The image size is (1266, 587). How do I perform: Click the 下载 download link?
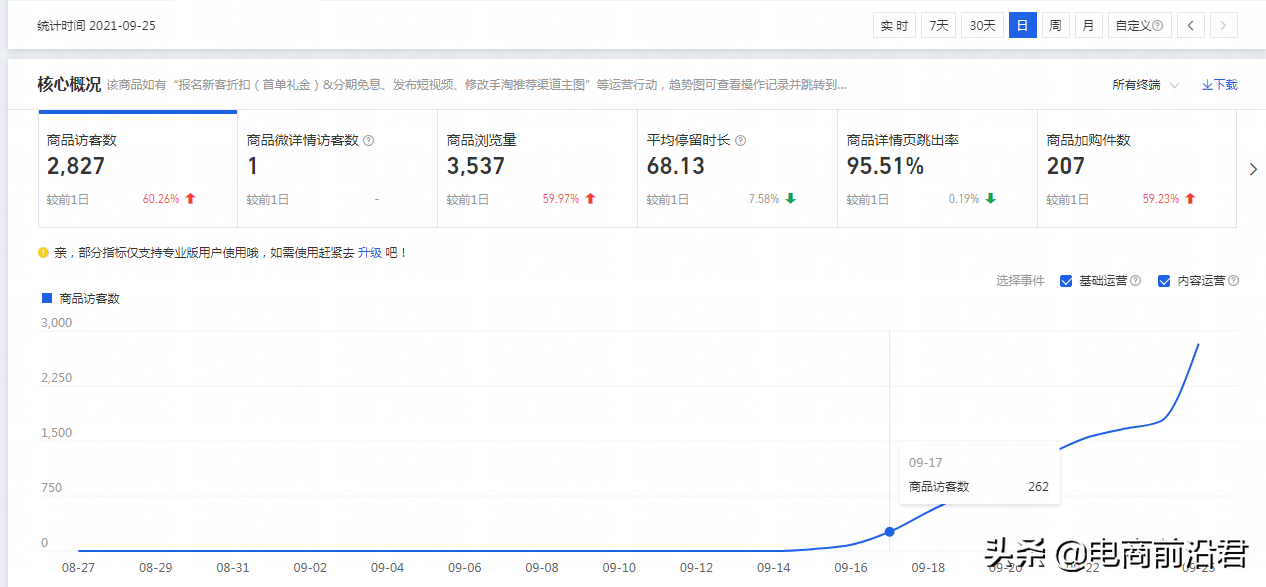click(1220, 85)
